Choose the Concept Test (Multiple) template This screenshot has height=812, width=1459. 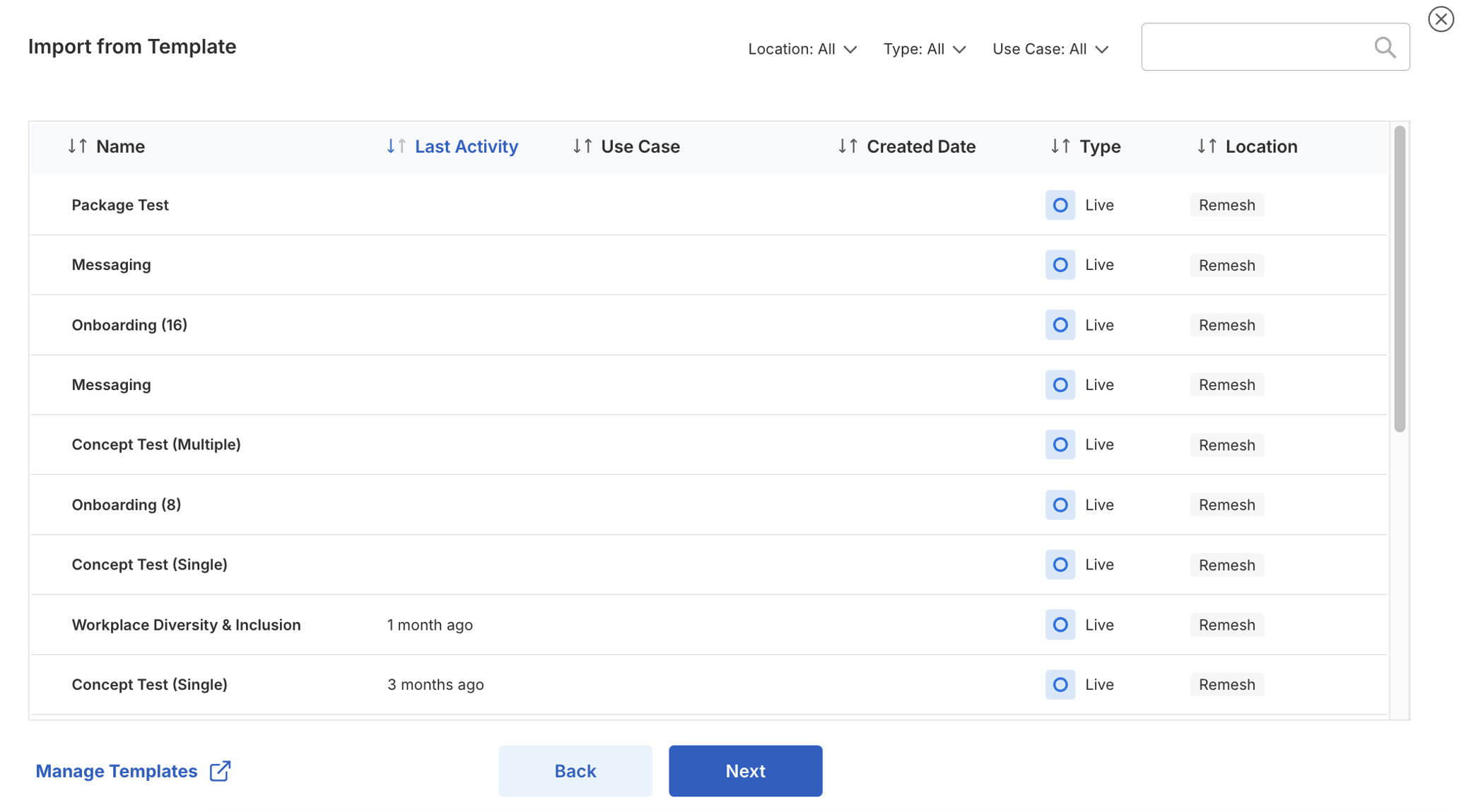click(156, 445)
